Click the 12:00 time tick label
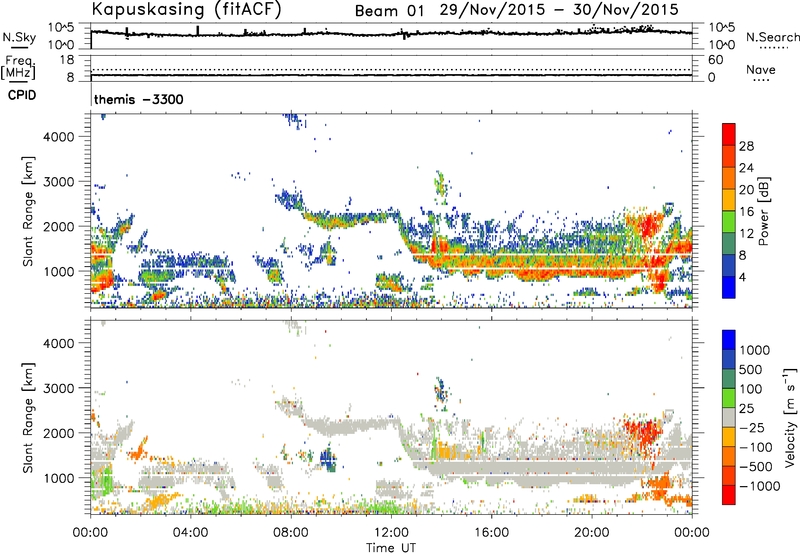 click(391, 533)
